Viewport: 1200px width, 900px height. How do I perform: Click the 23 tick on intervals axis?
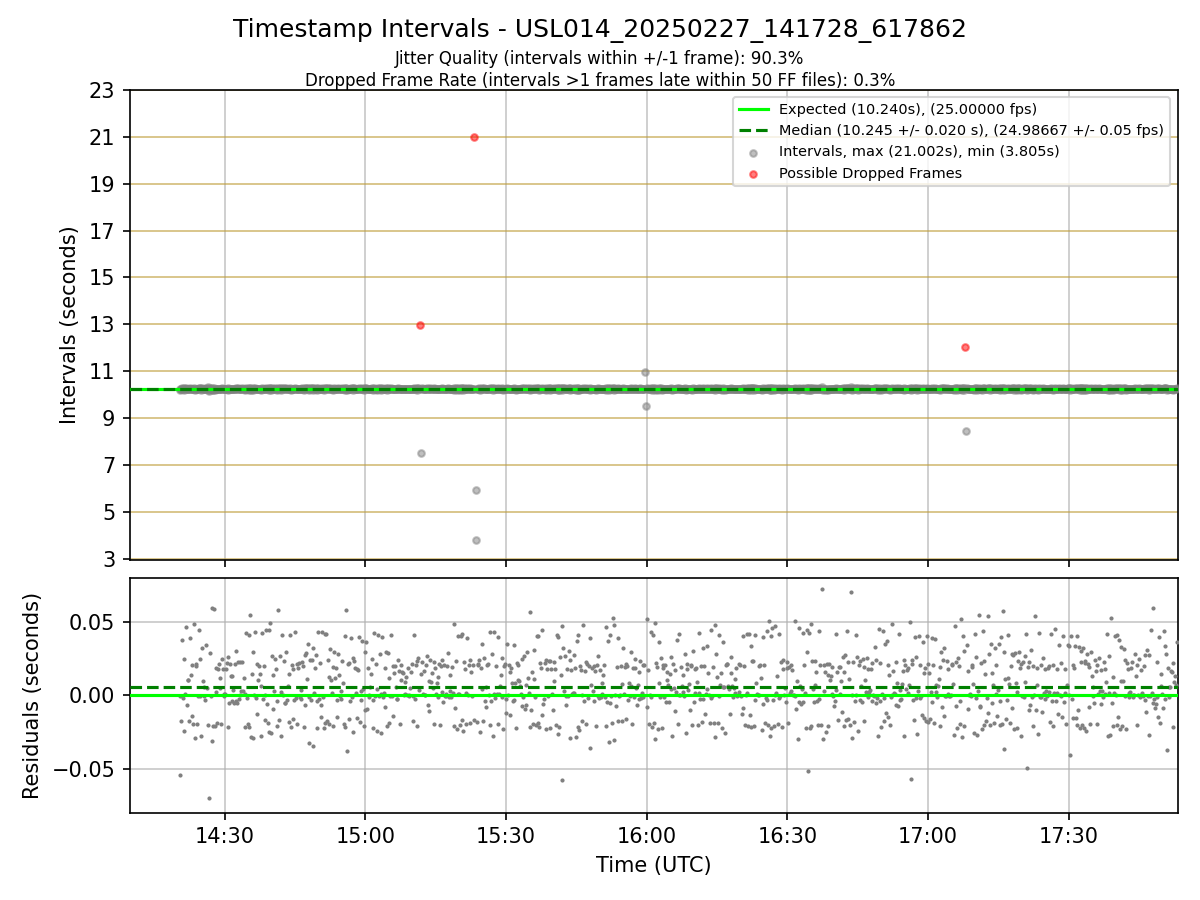104,91
